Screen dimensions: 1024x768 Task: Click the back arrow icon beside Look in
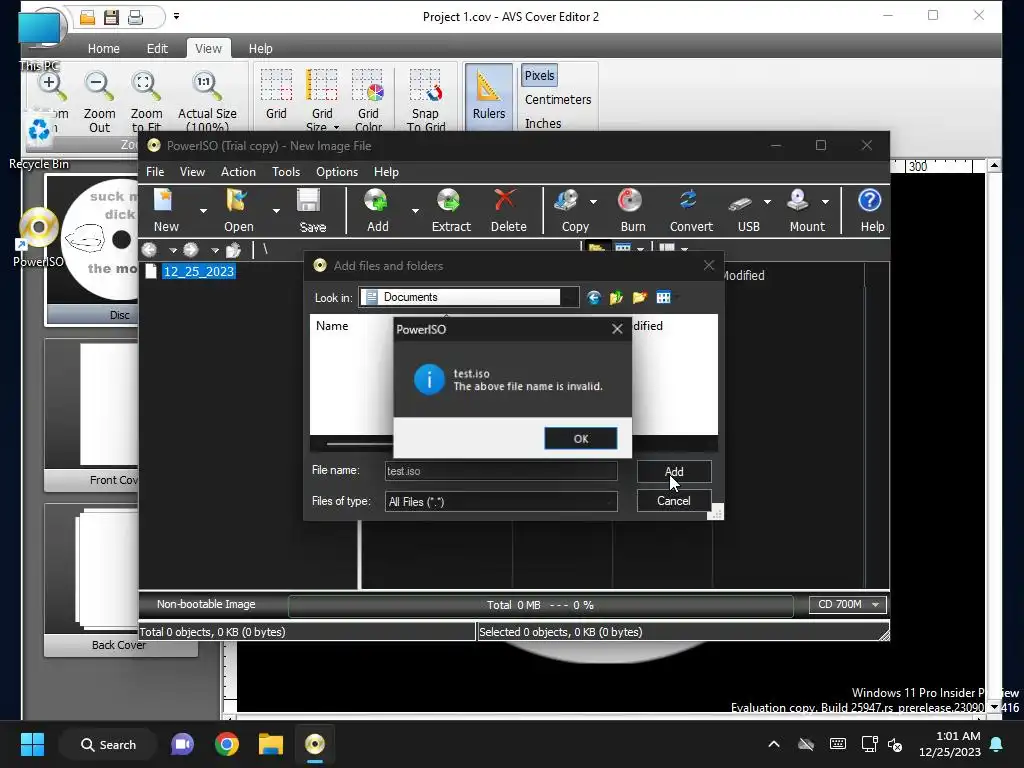[594, 298]
